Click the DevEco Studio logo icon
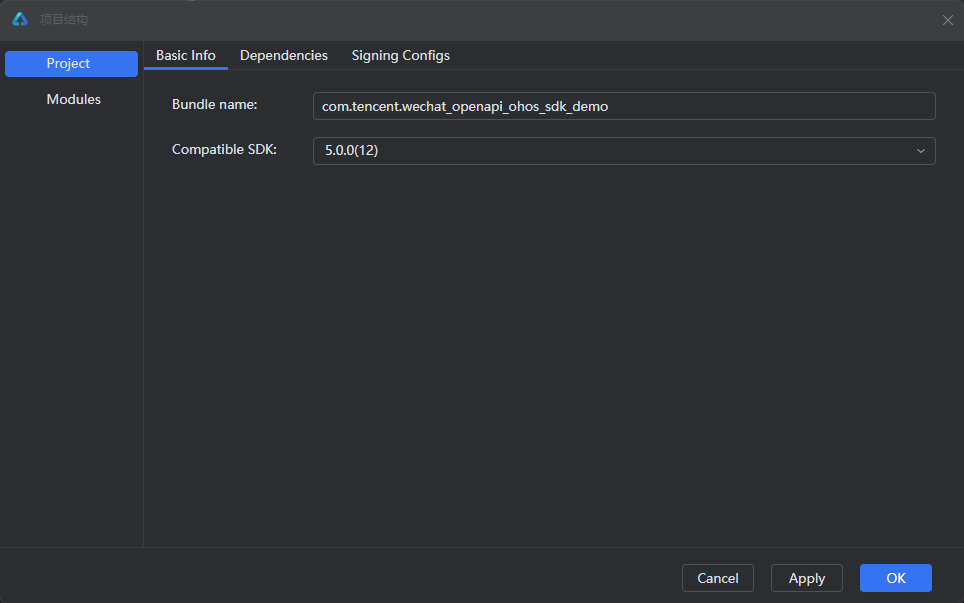Screen dimensions: 964x603 tap(20, 20)
